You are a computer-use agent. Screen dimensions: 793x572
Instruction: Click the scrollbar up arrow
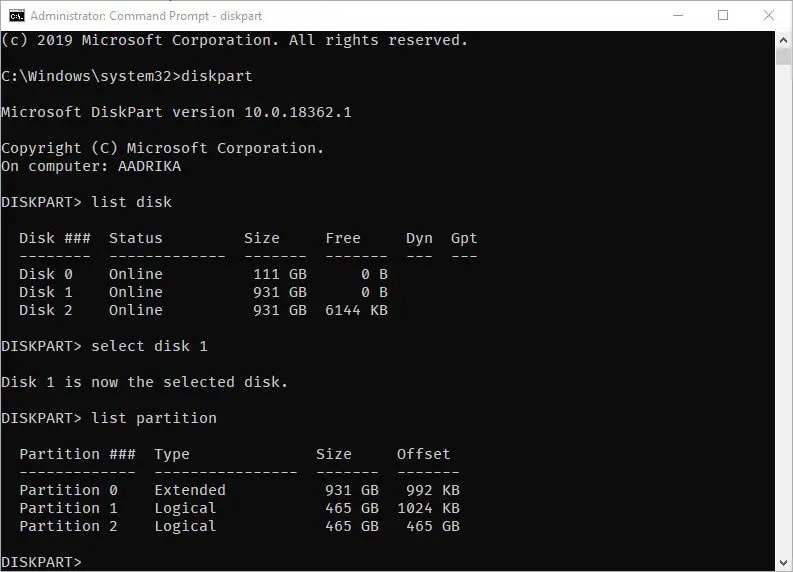784,39
